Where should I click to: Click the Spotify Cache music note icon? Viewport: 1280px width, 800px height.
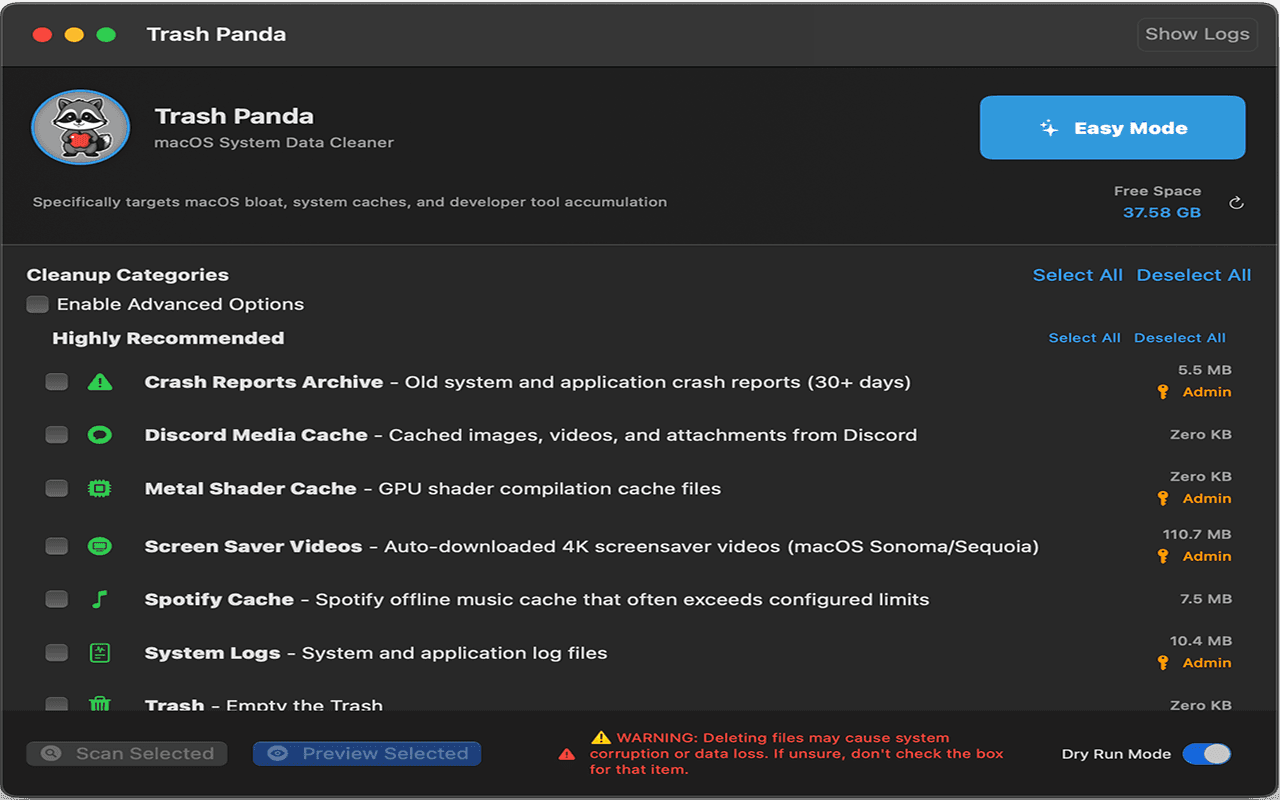coord(99,600)
